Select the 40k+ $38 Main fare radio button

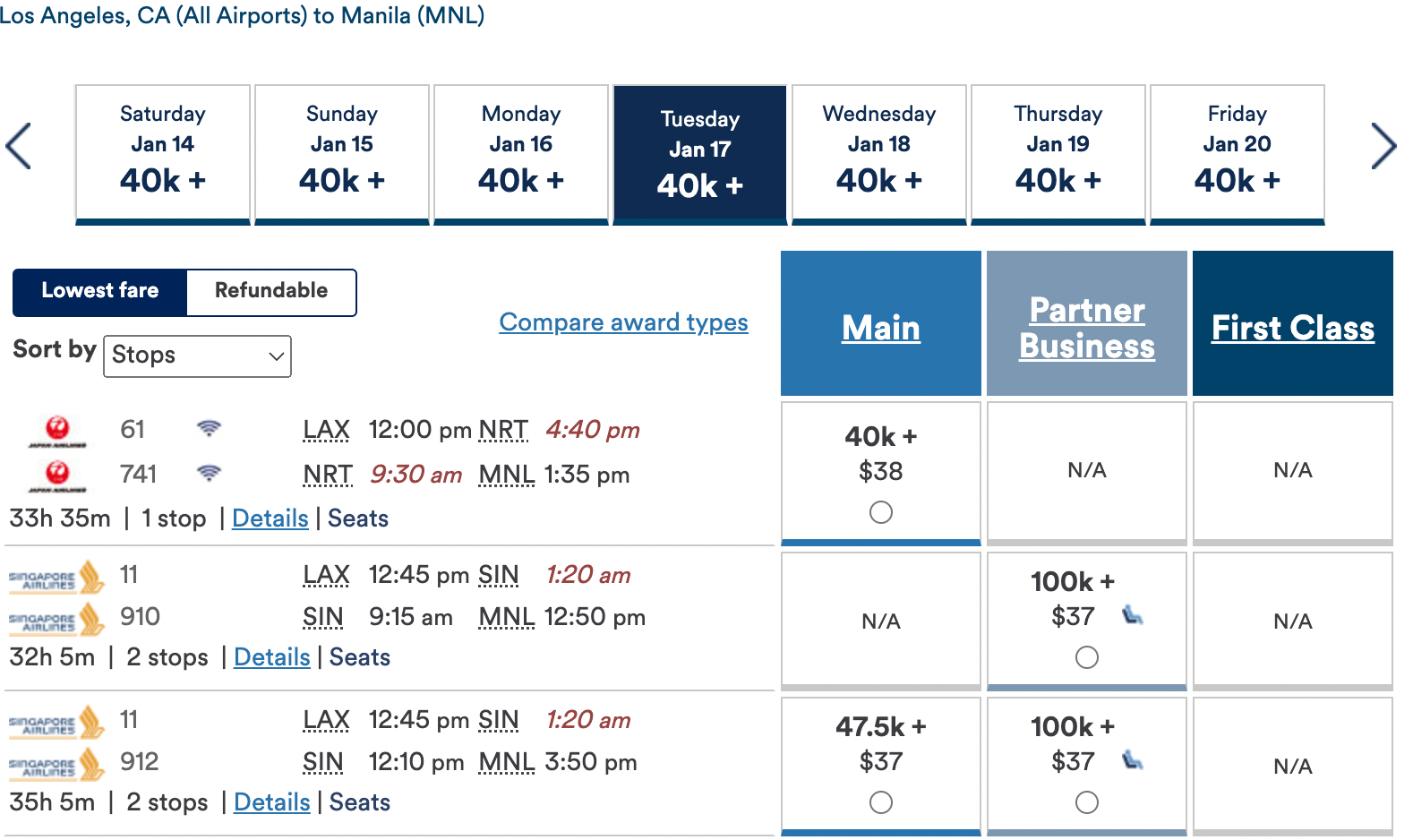point(880,512)
